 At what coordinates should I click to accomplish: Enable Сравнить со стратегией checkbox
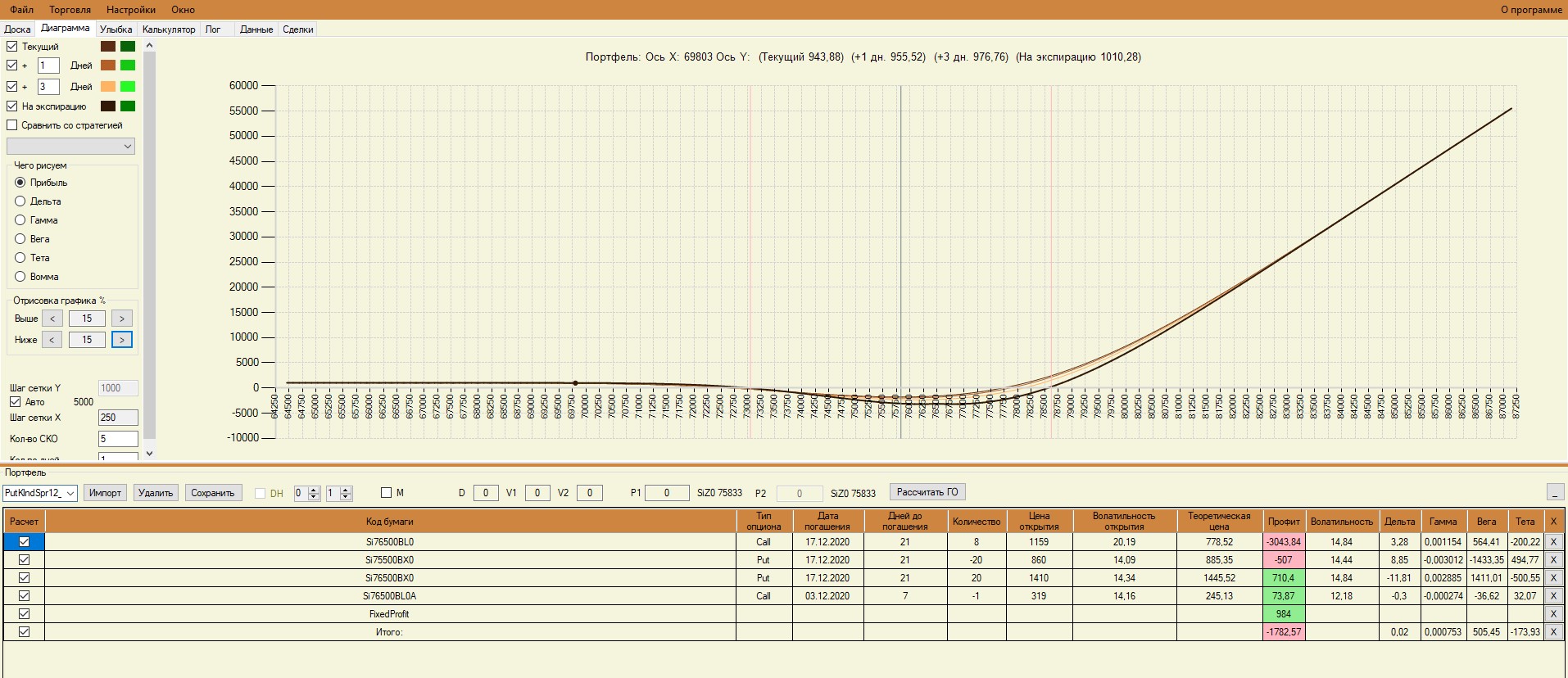click(x=12, y=125)
